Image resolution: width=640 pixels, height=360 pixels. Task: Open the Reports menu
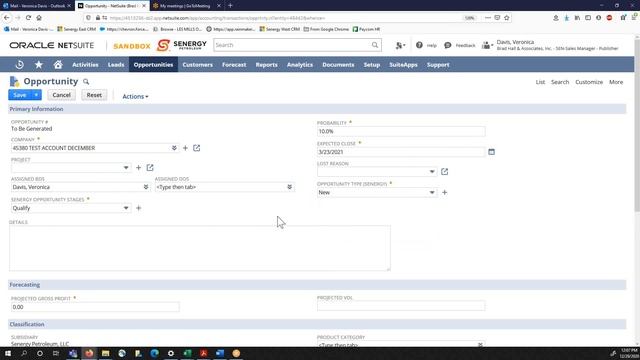(267, 64)
